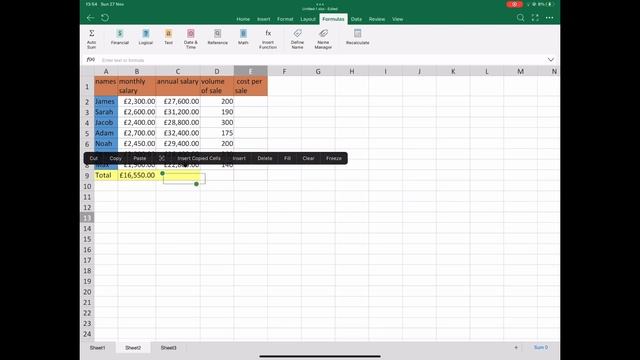
Task: Select column E header
Action: click(x=251, y=71)
